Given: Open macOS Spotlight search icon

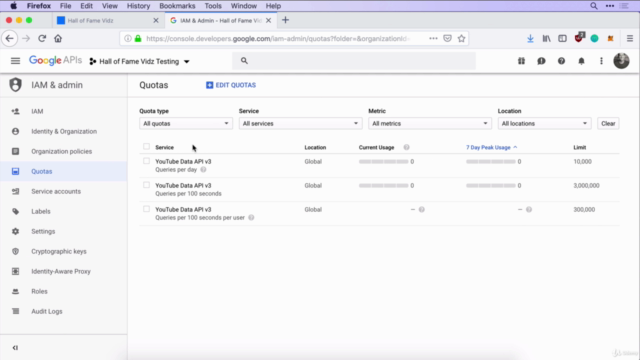Looking at the screenshot, I should [594, 6].
